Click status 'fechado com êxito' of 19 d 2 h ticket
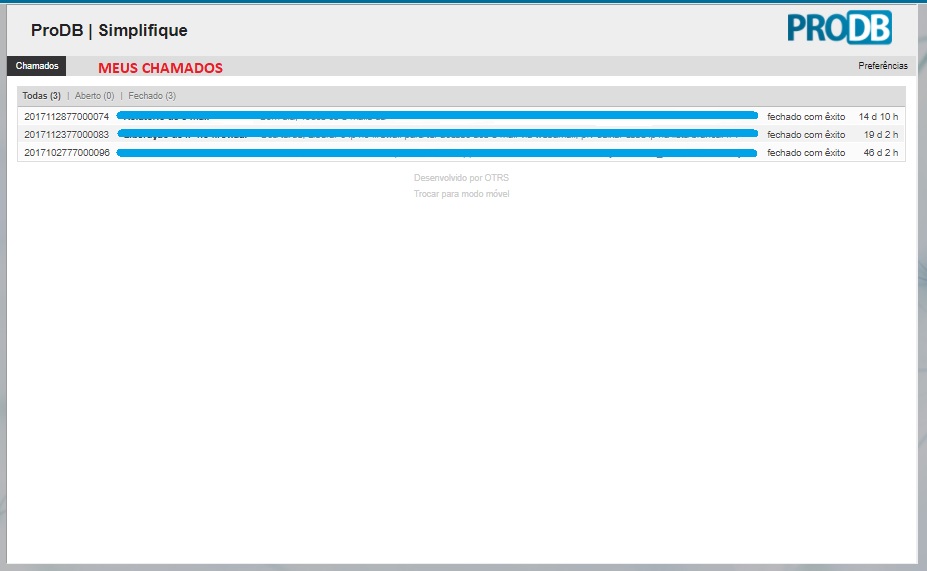Screen dimensions: 927x571 pos(806,135)
